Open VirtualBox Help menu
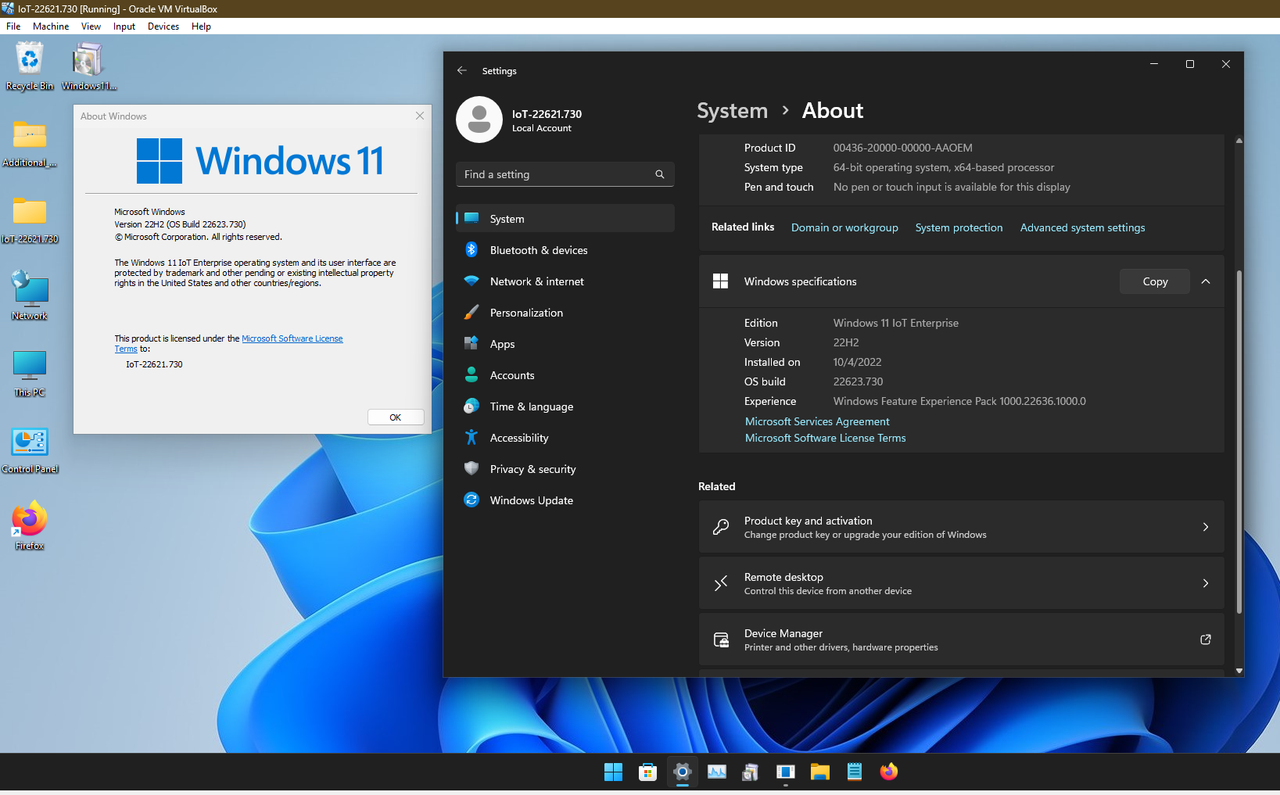This screenshot has width=1280, height=795. pos(201,26)
